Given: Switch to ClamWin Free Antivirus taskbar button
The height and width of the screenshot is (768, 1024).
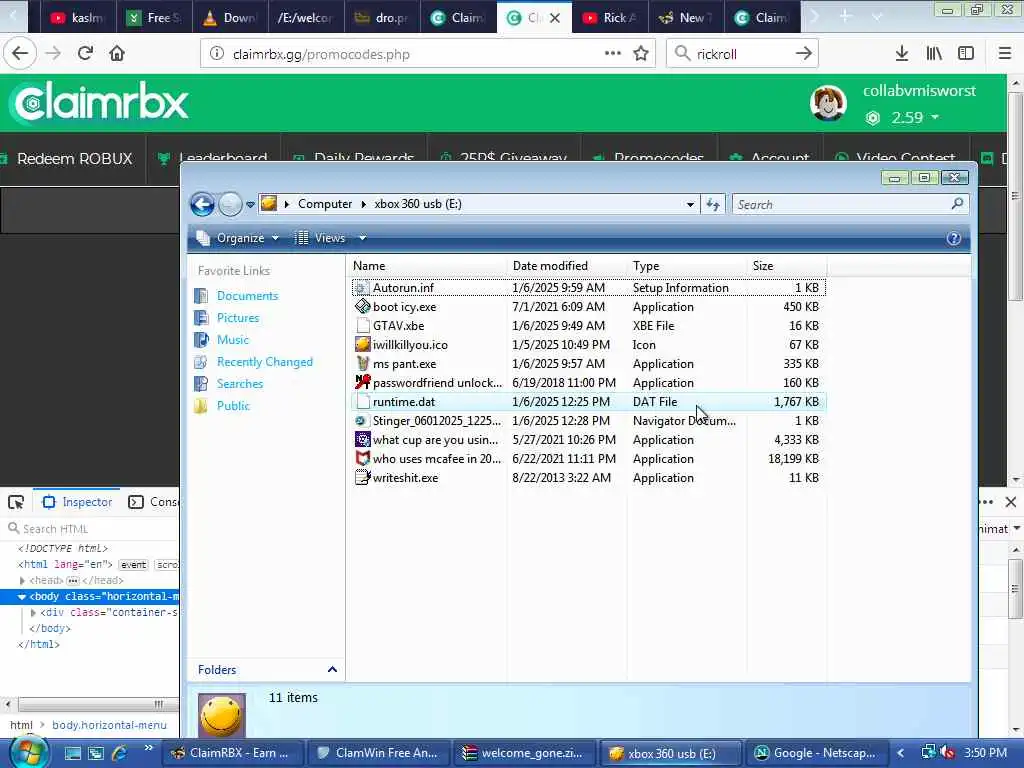Looking at the screenshot, I should tap(379, 753).
